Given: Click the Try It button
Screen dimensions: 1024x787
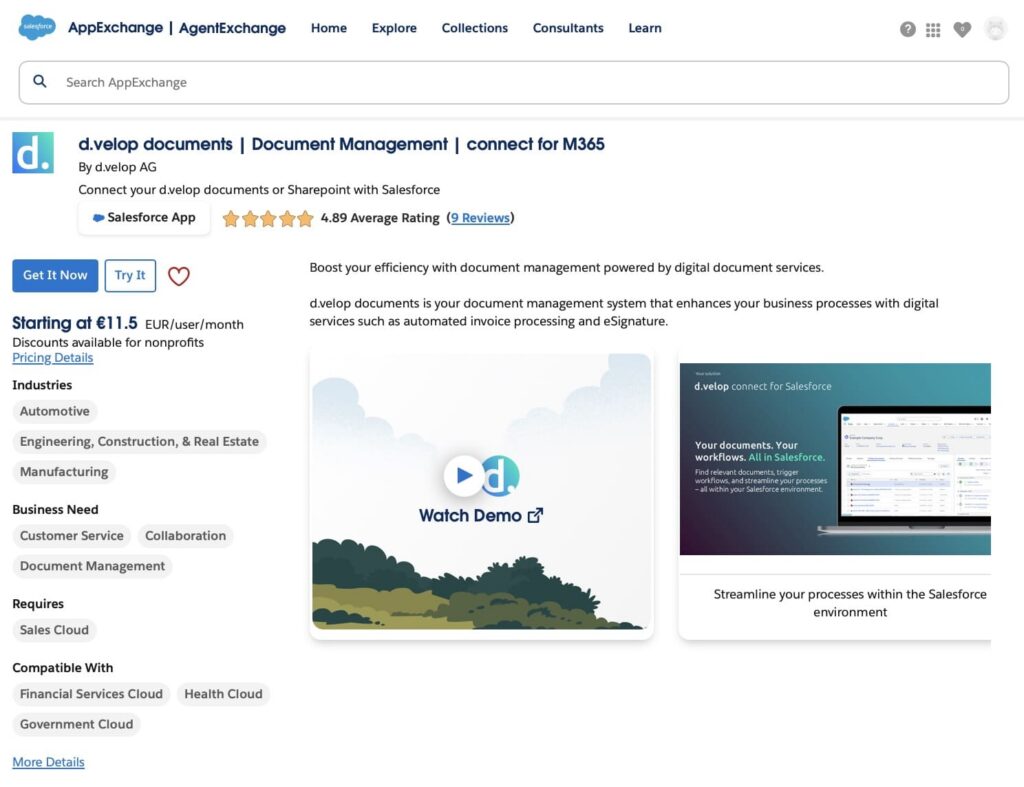Looking at the screenshot, I should click(130, 276).
